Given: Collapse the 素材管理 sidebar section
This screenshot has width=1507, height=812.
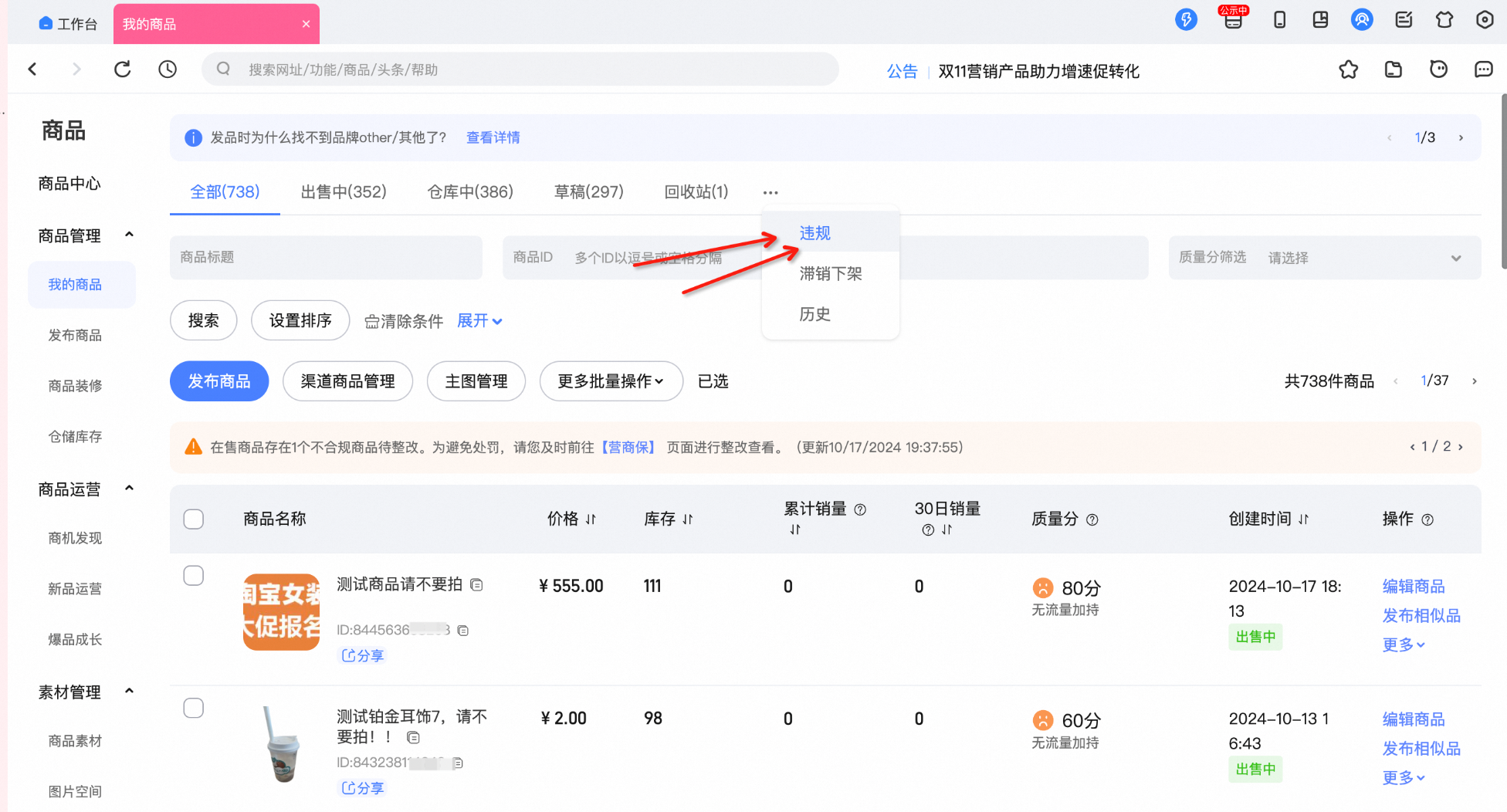Looking at the screenshot, I should pyautogui.click(x=129, y=692).
